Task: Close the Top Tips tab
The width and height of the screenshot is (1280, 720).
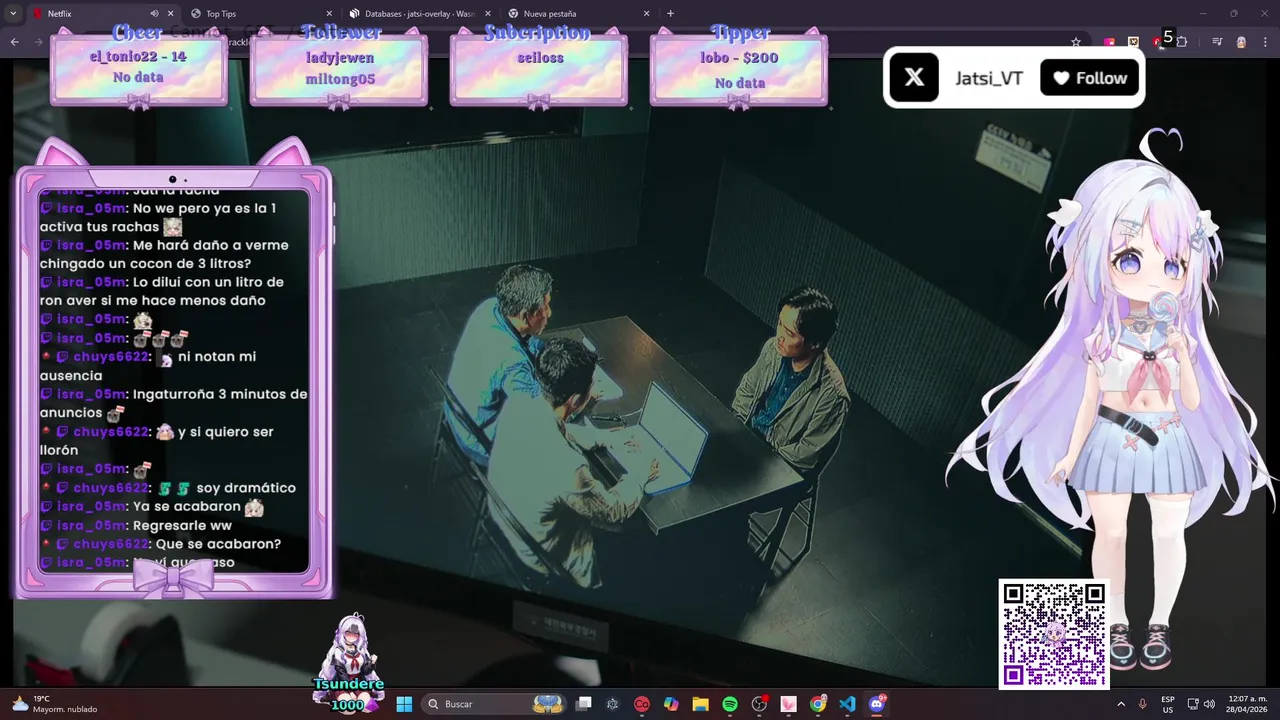Action: pyautogui.click(x=329, y=14)
